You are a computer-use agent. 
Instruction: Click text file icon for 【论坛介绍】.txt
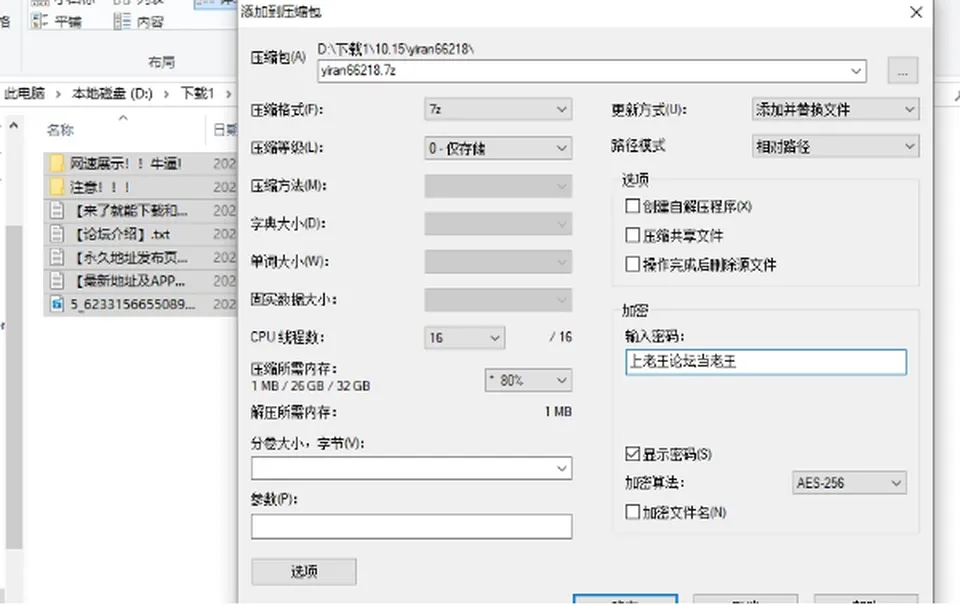(x=57, y=234)
